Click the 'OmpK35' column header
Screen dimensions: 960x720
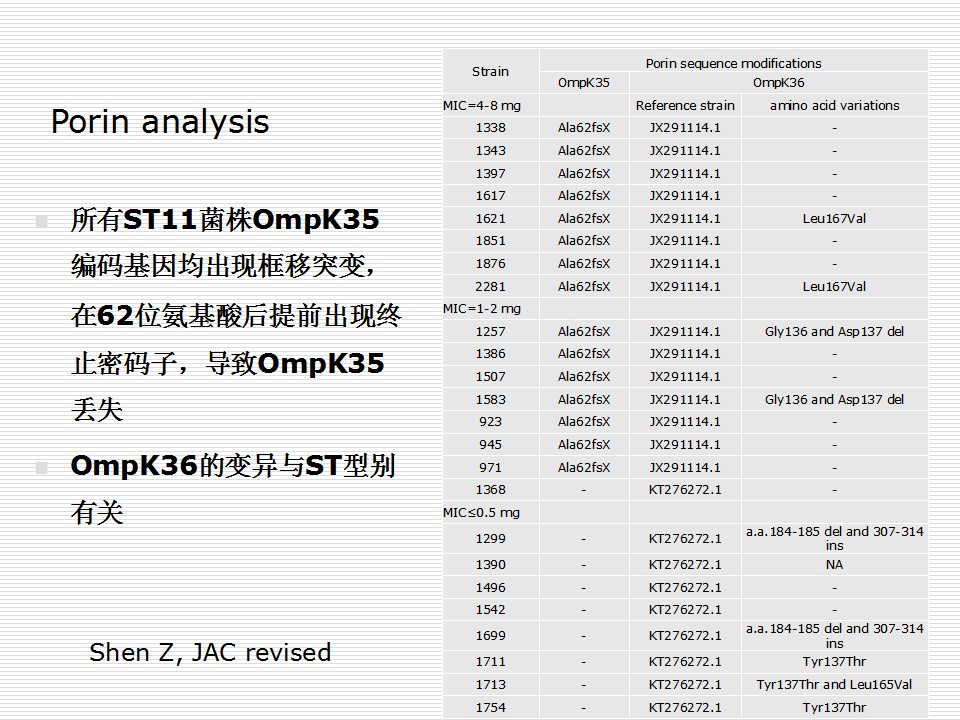click(x=583, y=83)
